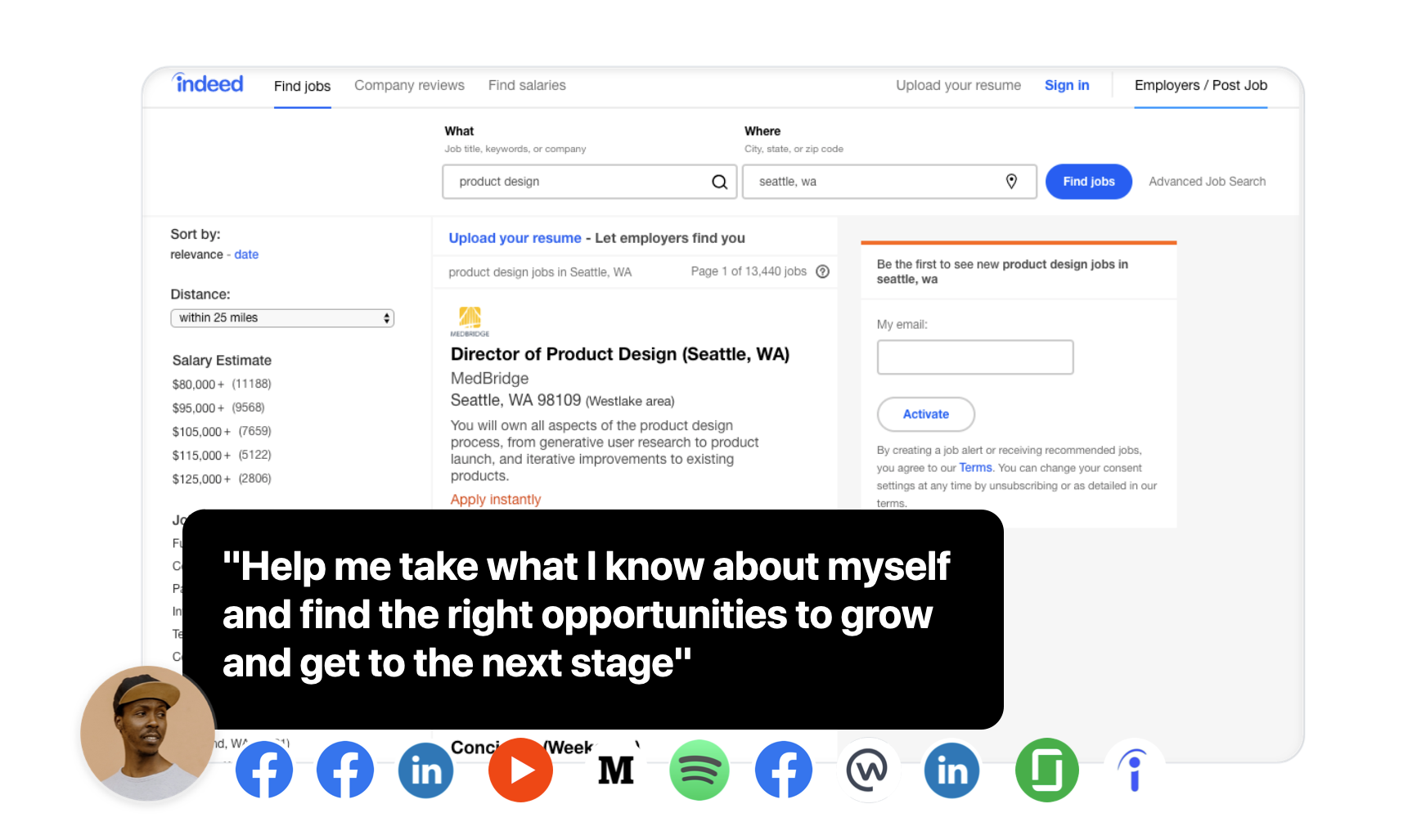Open the Director of Product Design job title
The image size is (1408, 840).
click(619, 354)
